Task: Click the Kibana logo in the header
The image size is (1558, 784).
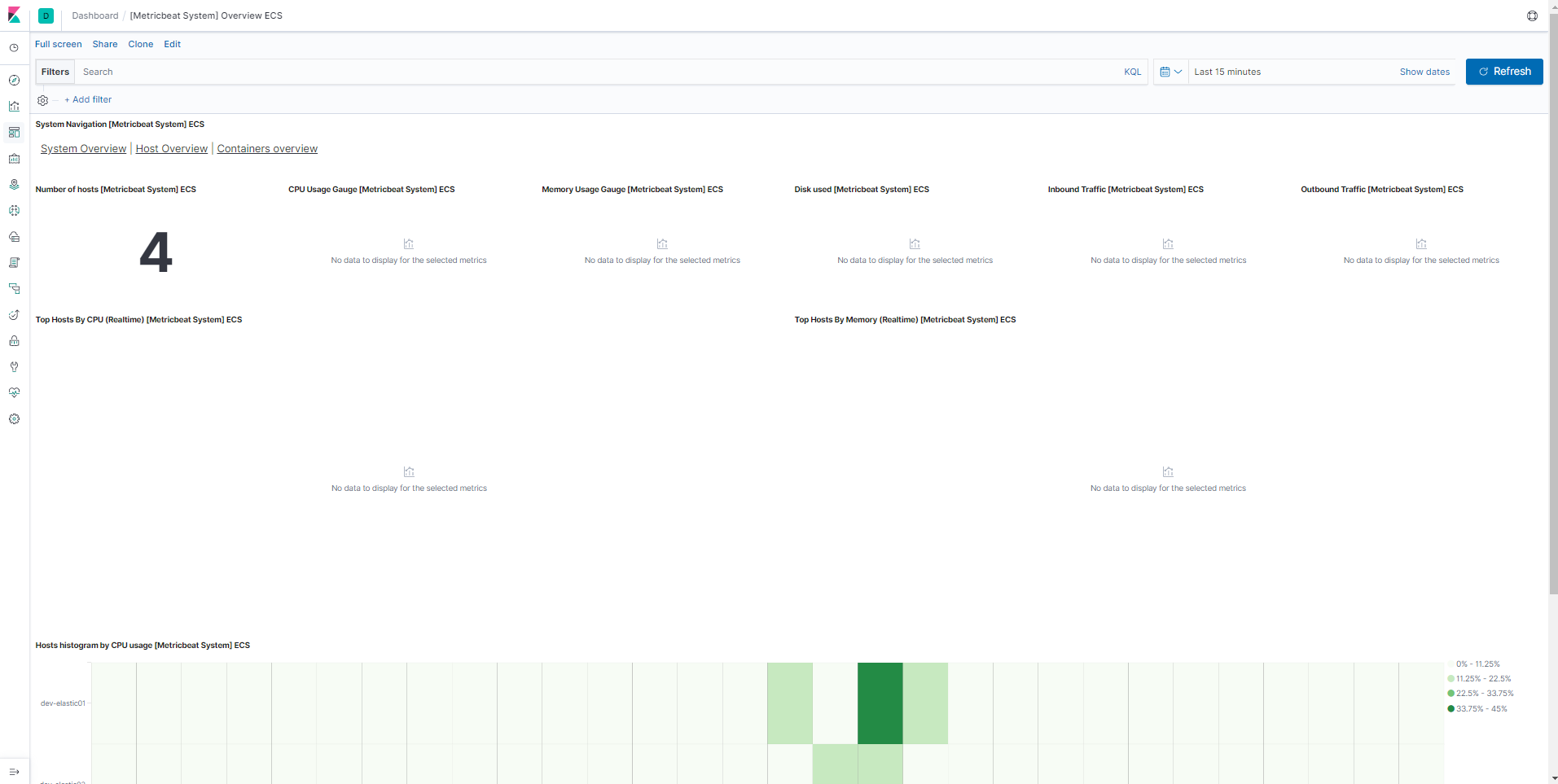Action: point(14,15)
